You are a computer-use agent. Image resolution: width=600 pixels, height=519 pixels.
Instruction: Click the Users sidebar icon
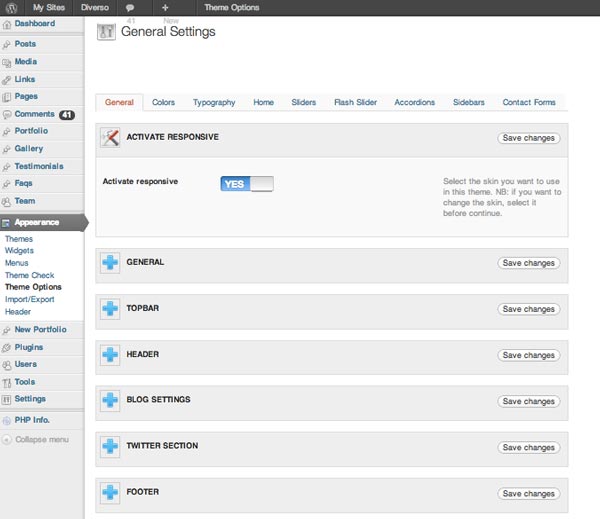7,365
